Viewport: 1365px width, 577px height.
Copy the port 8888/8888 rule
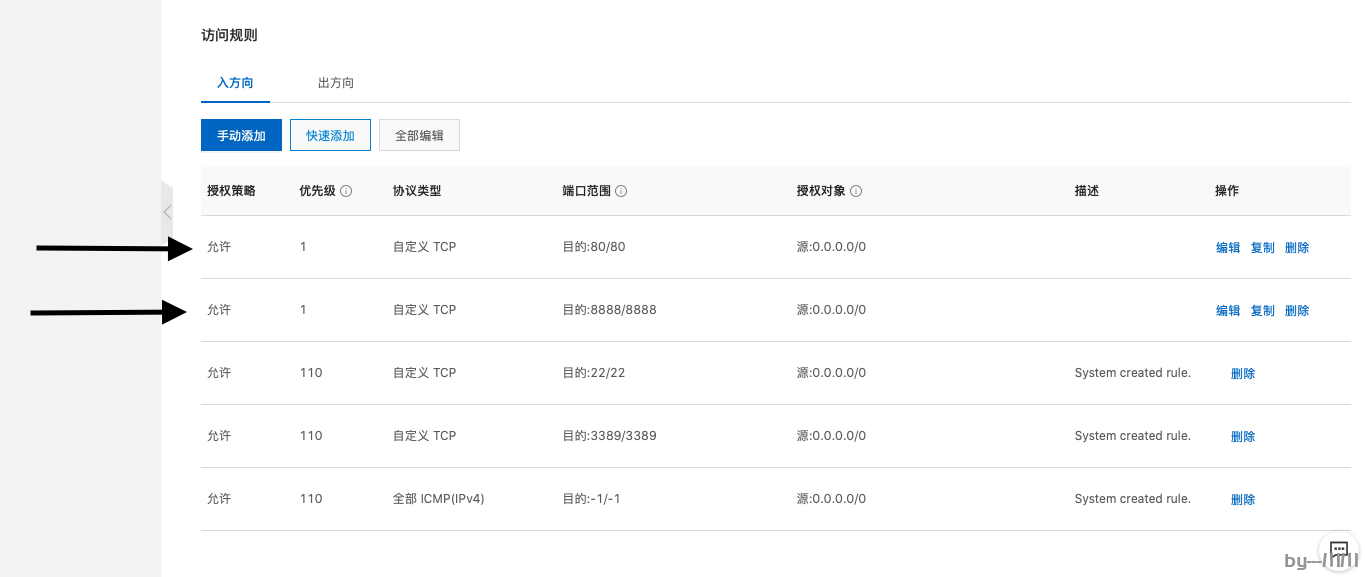(x=1263, y=311)
